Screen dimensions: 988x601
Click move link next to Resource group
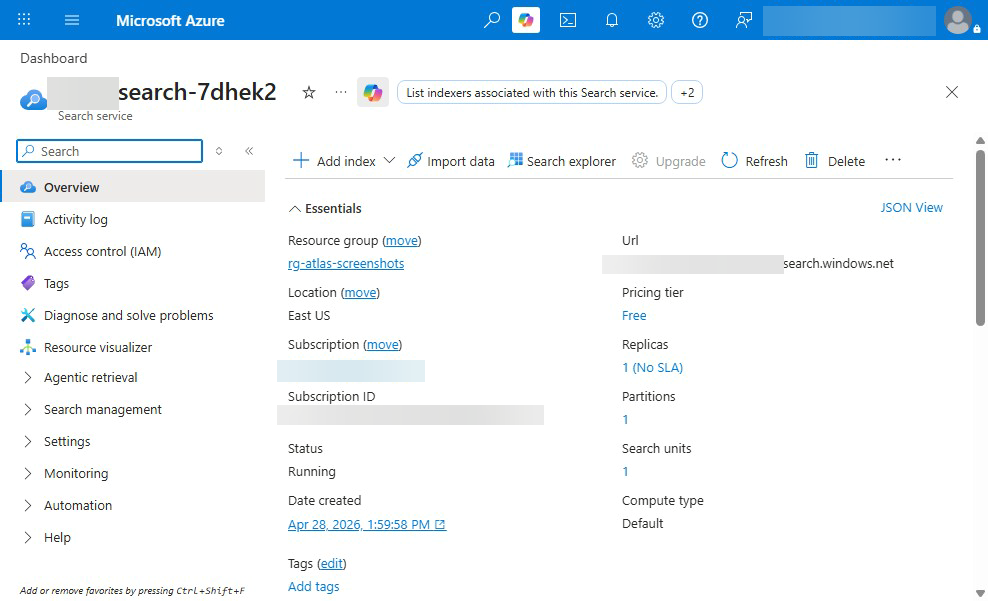pos(401,241)
